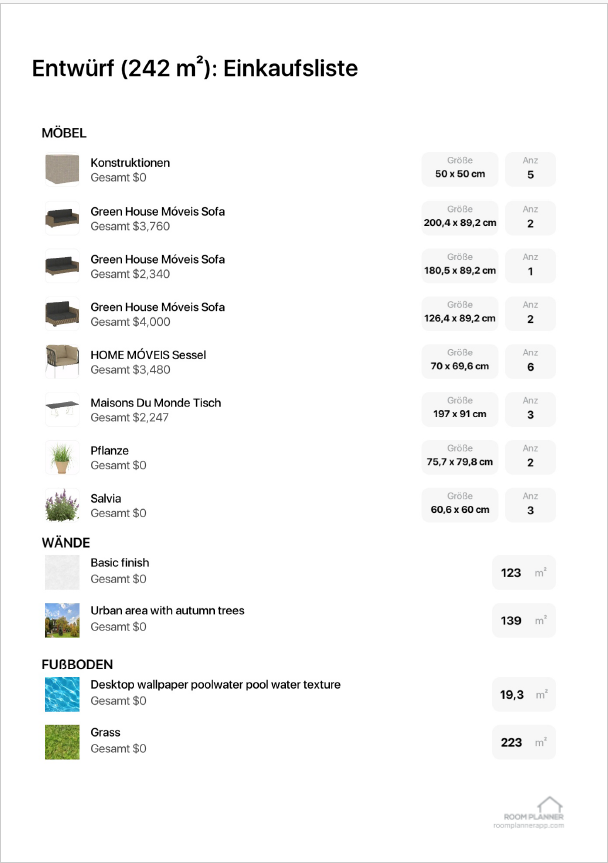Click the 197 x 91 cm size box

[x=460, y=409]
